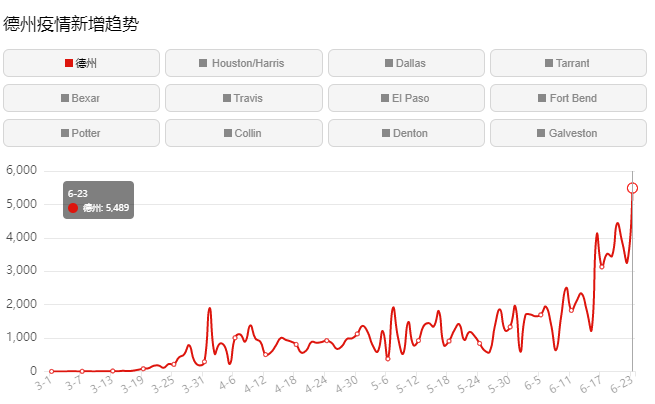The height and width of the screenshot is (404, 655).
Task: Toggle the El Paso legend item
Action: [x=406, y=98]
